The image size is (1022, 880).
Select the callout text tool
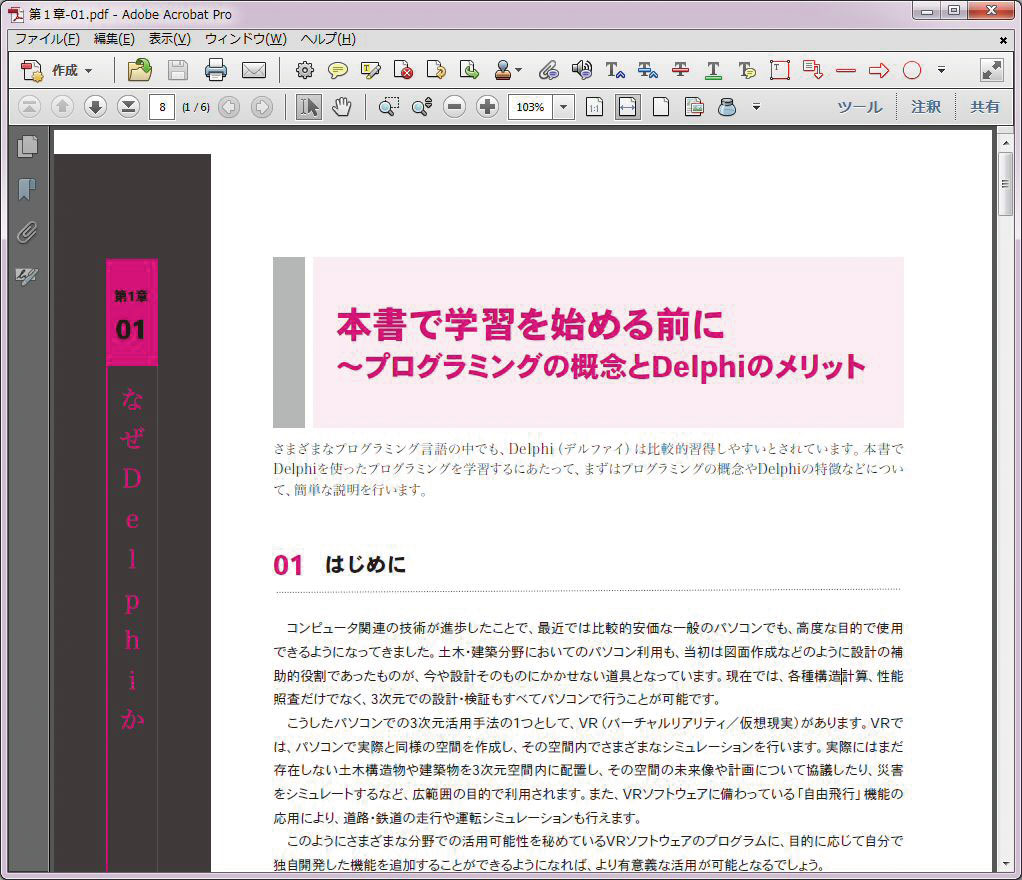coord(813,70)
